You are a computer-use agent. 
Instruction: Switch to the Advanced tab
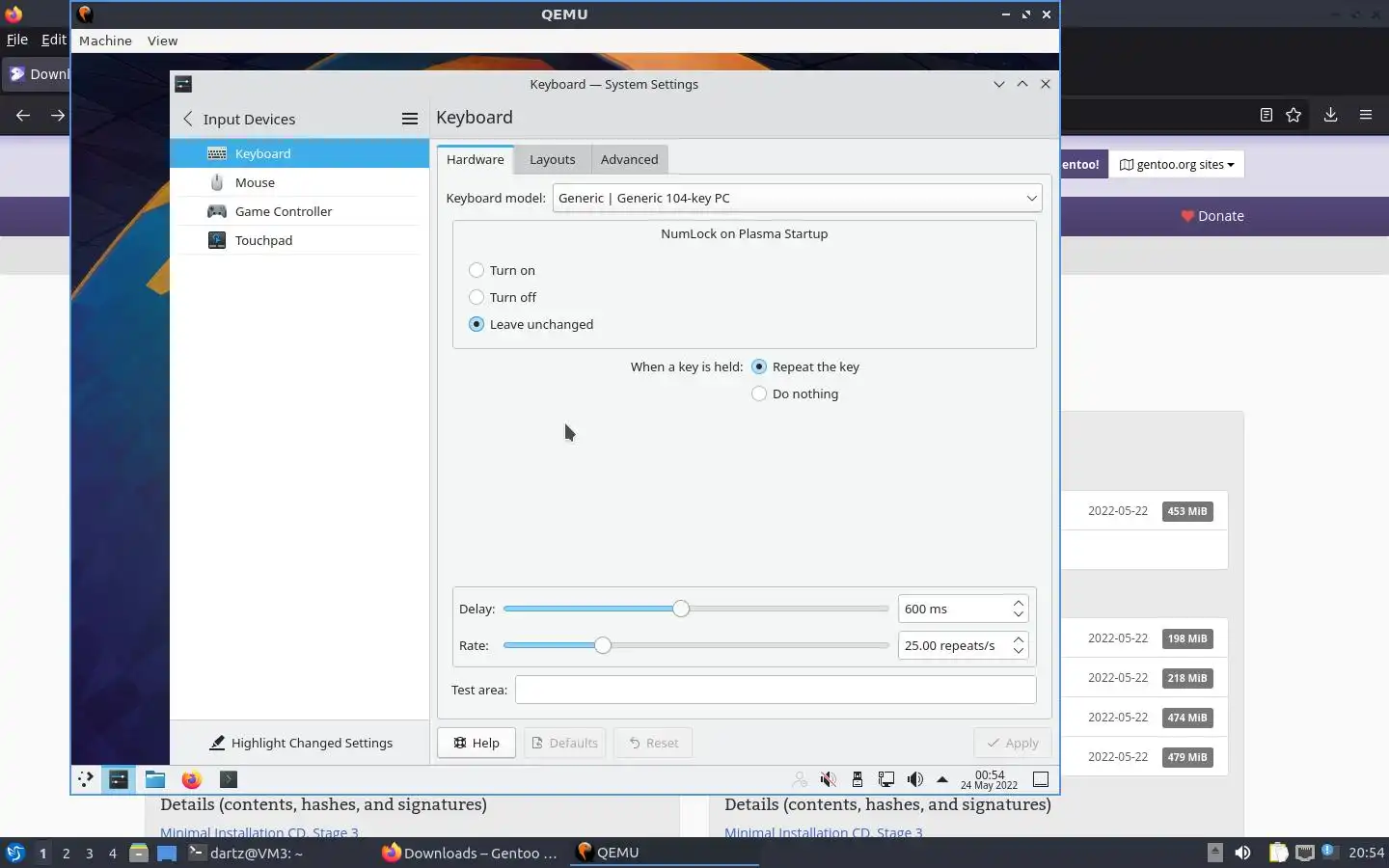click(630, 159)
